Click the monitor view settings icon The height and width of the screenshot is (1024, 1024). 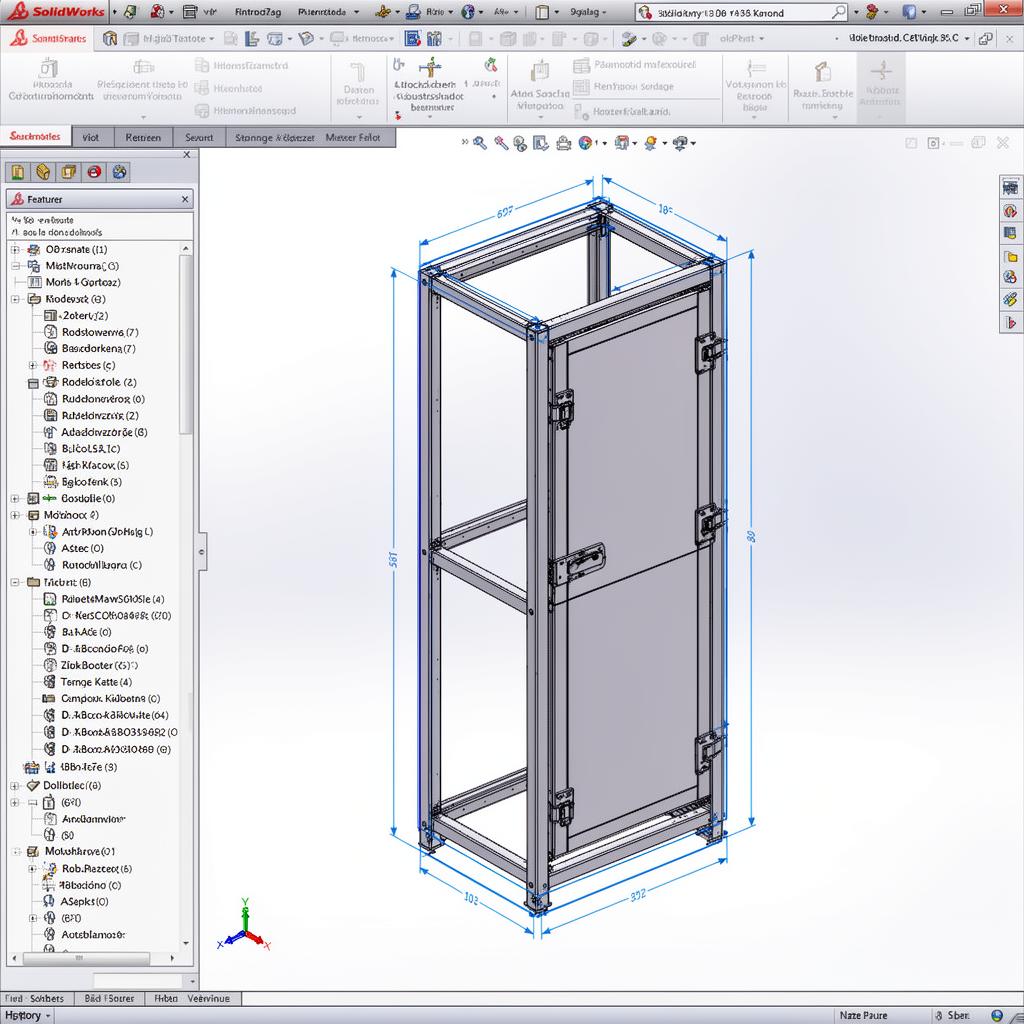tap(680, 143)
